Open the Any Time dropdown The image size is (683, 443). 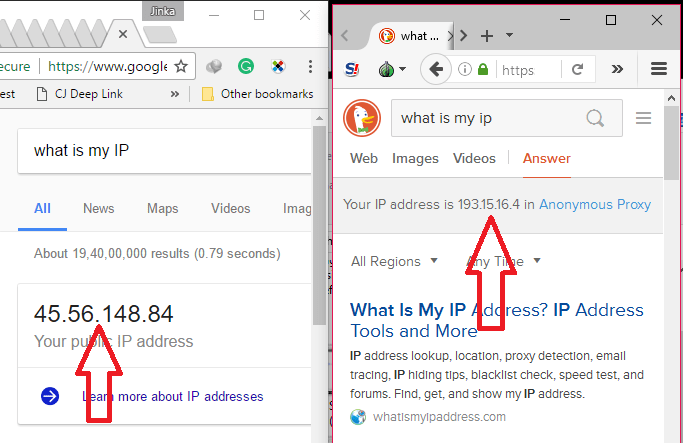coord(503,261)
